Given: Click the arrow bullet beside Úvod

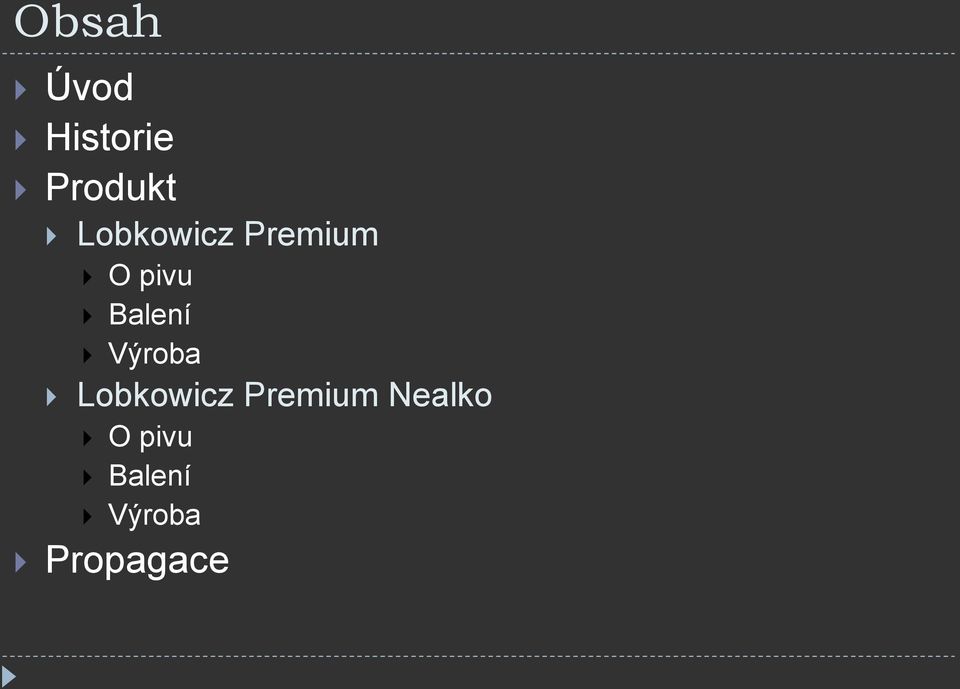Looking at the screenshot, I should 21,90.
